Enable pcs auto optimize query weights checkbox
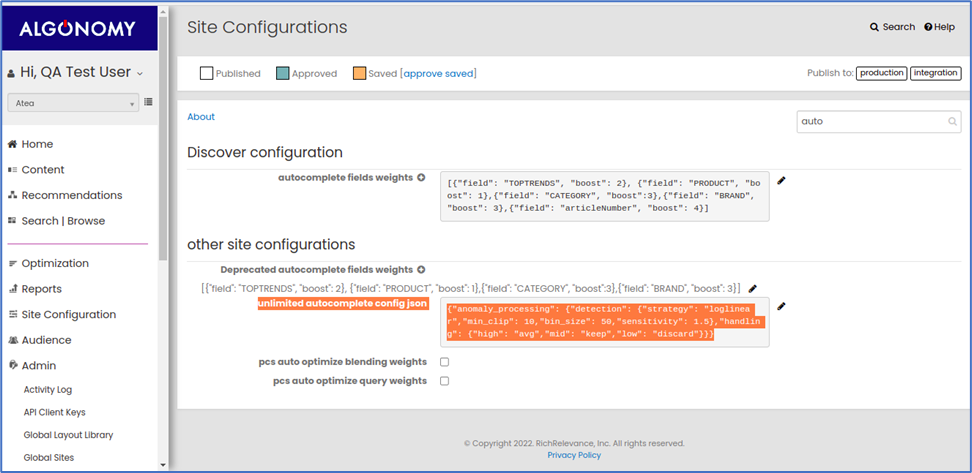972x473 pixels. tap(444, 381)
